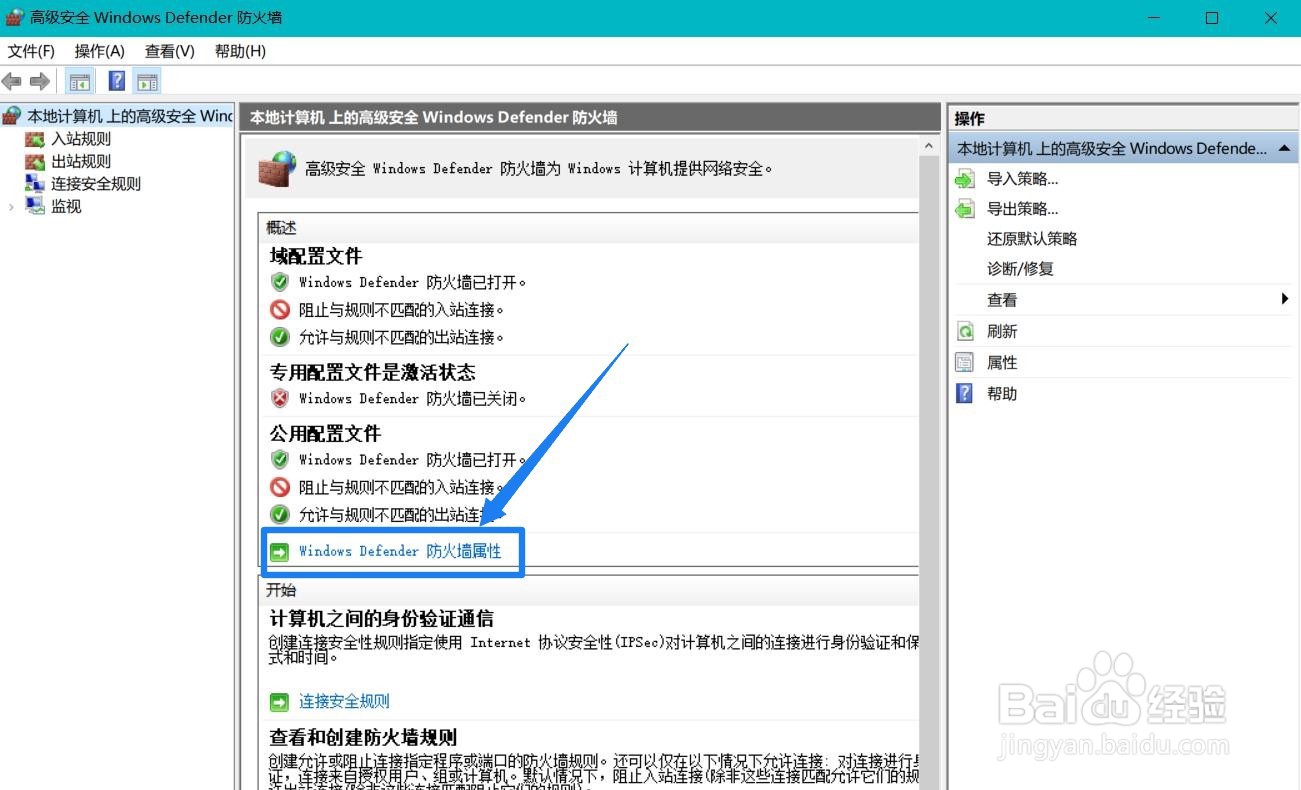Image resolution: width=1301 pixels, height=790 pixels.
Task: Open the 文件 (File) menu
Action: [x=30, y=51]
